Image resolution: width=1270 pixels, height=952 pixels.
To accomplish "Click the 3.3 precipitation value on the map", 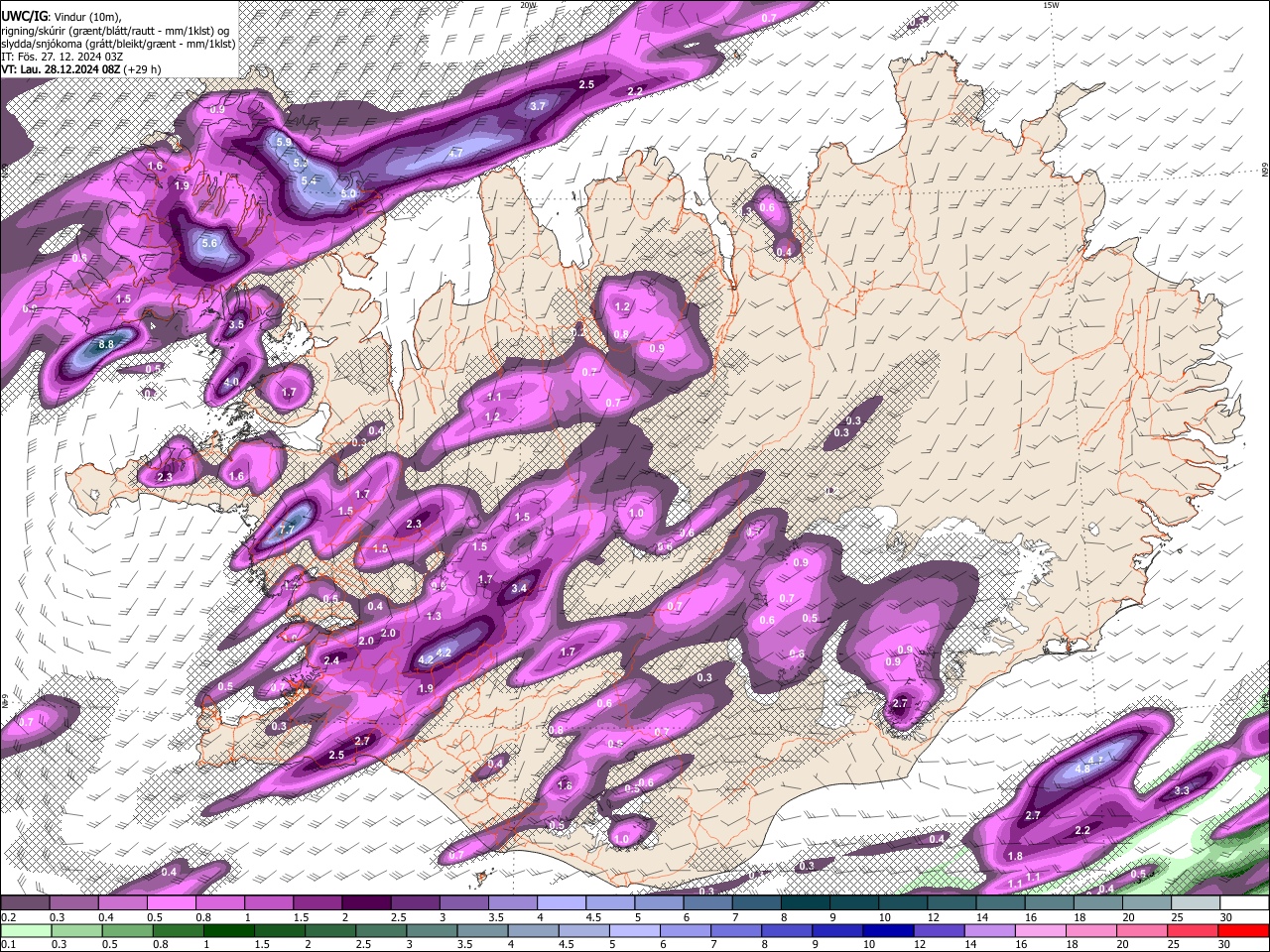I will 1182,790.
